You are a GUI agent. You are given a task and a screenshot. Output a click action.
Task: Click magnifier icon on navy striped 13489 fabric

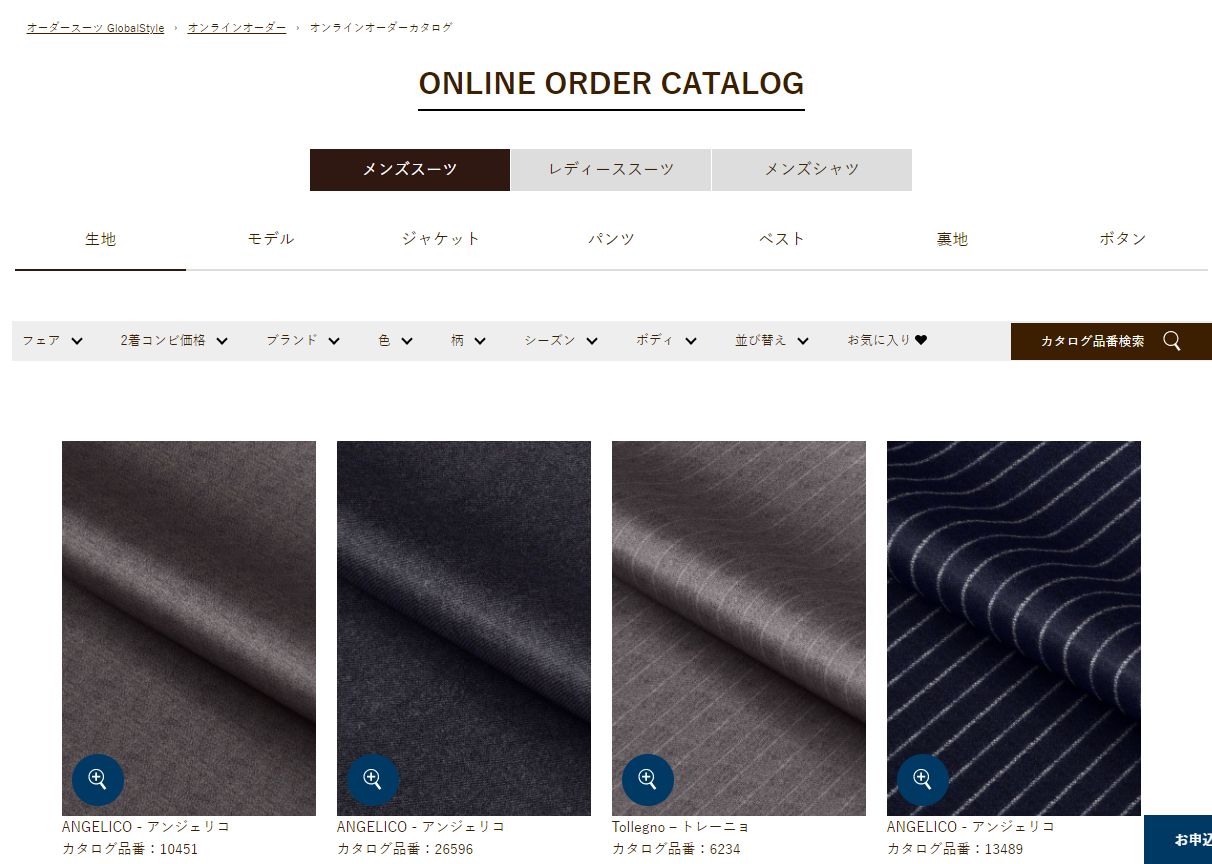pos(923,780)
